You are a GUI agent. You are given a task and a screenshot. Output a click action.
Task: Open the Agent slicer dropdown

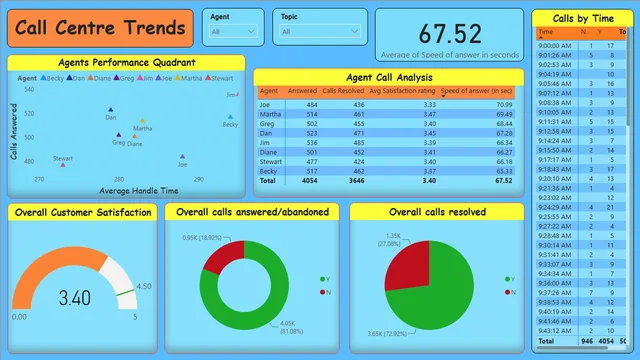click(x=233, y=31)
